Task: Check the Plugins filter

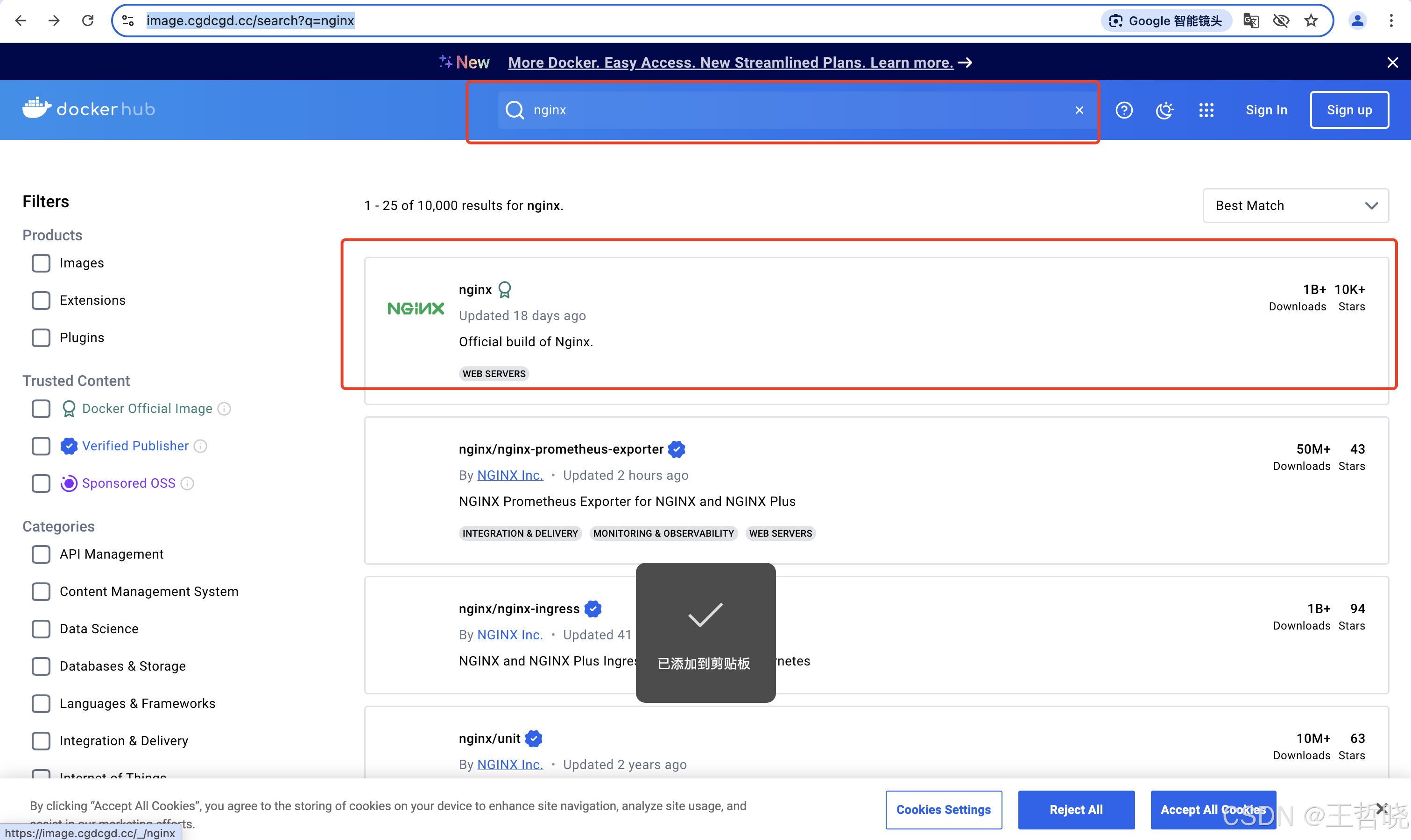Action: (x=41, y=338)
